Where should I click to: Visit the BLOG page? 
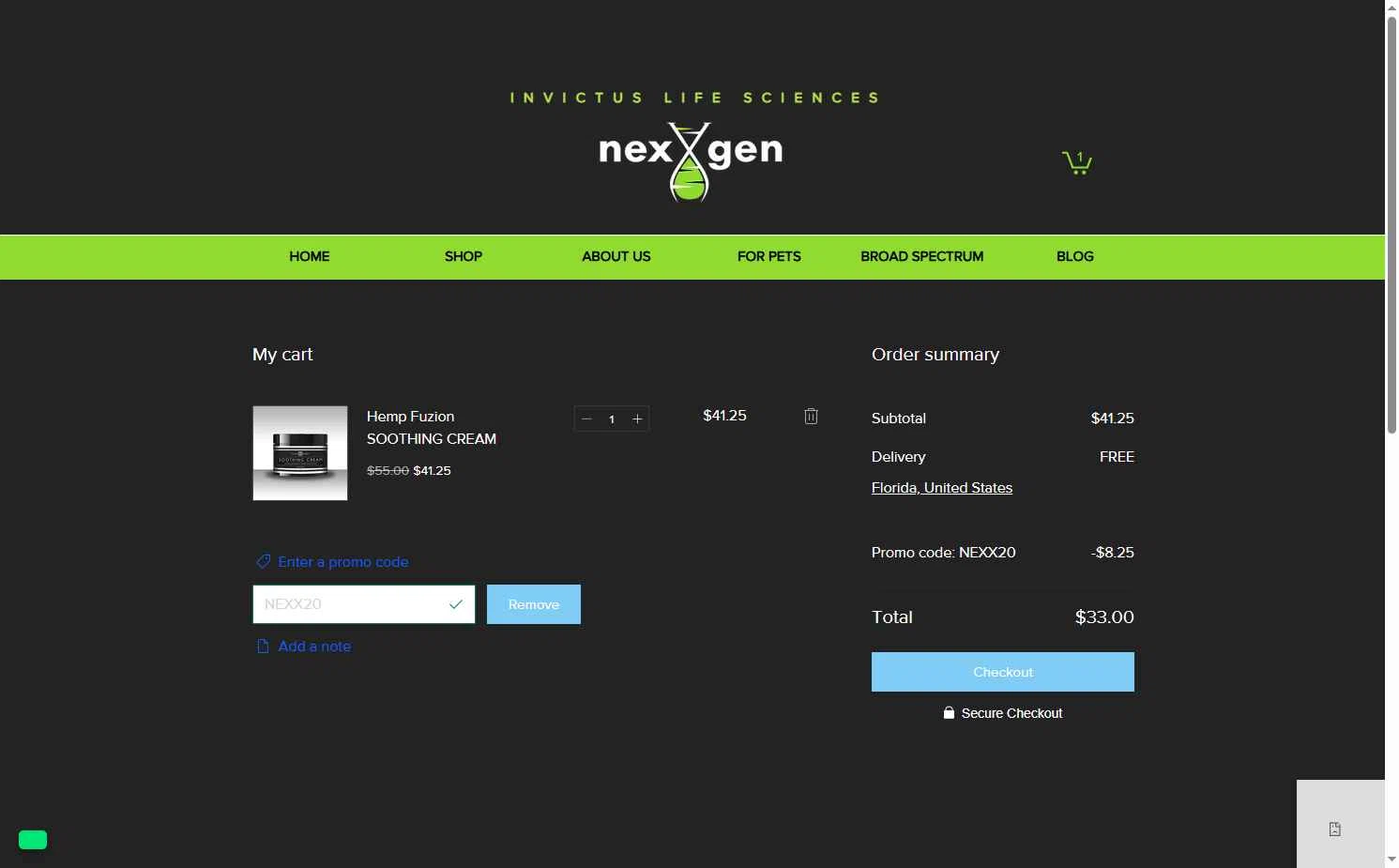(x=1075, y=256)
